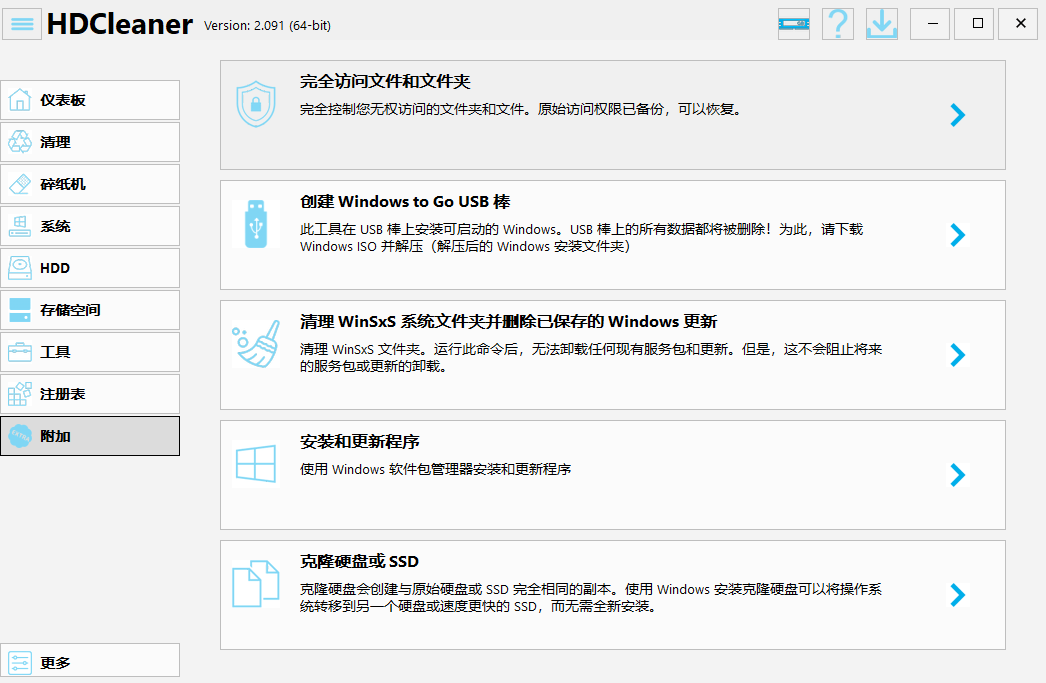Image resolution: width=1046 pixels, height=683 pixels.
Task: Click the sliders icon beside 更多
Action: (20, 663)
